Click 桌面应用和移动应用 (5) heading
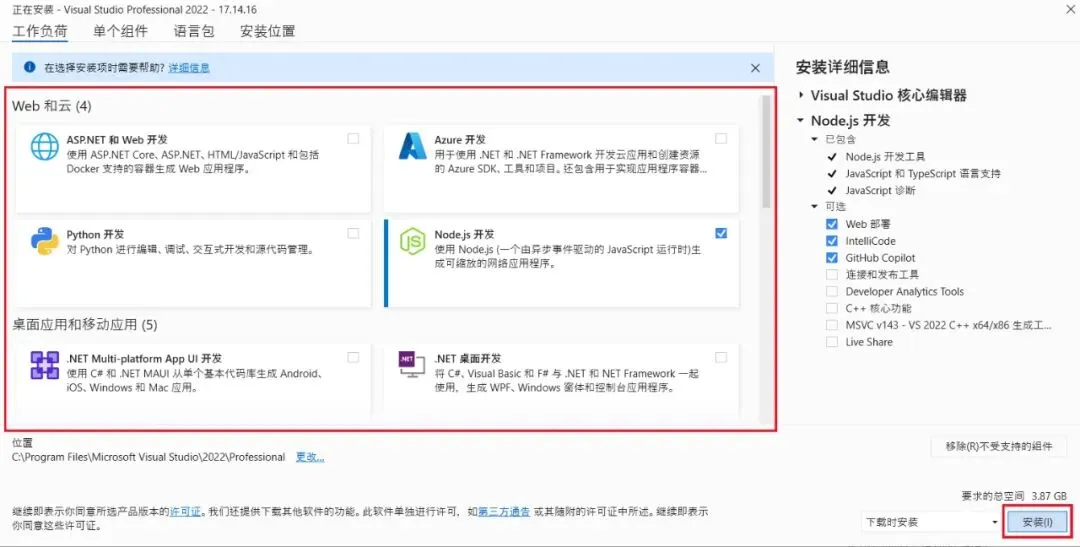The image size is (1080, 547). pyautogui.click(x=85, y=324)
